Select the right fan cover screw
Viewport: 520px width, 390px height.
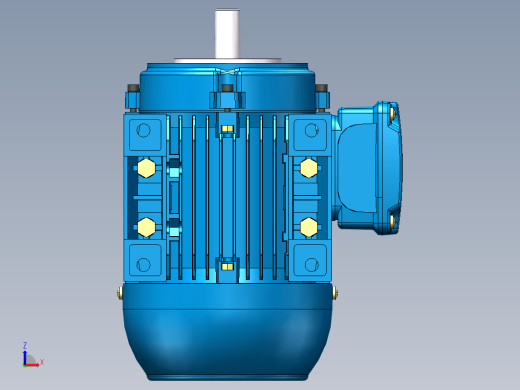click(x=335, y=293)
